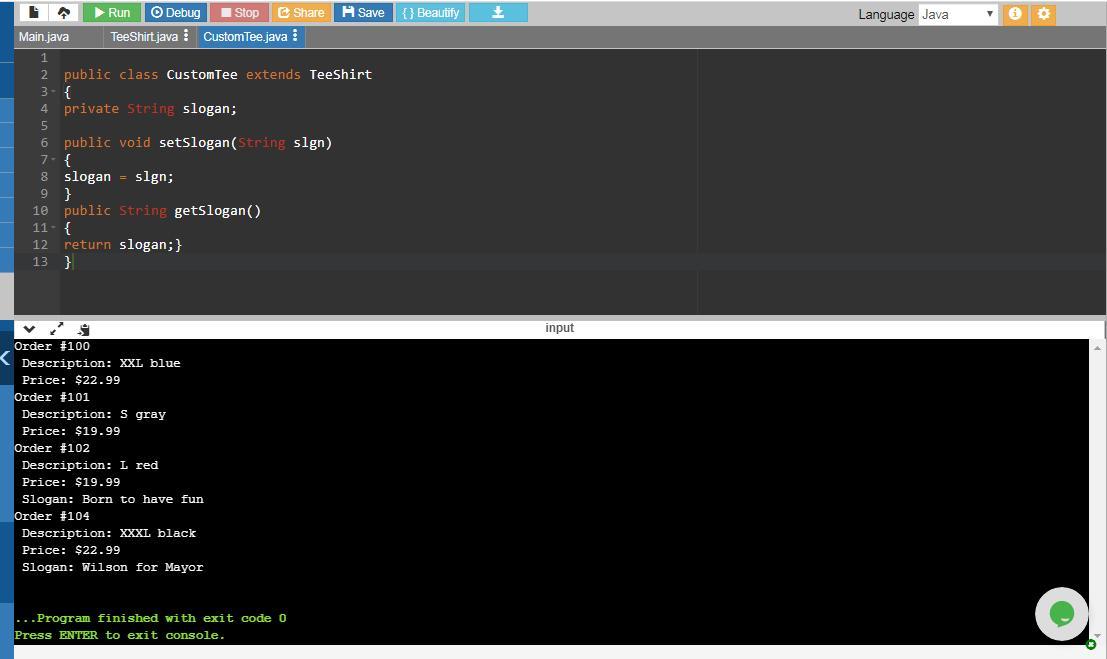Viewport: 1107px width, 659px height.
Task: Place cursor on 'private String slogan;' line
Action: 150,109
